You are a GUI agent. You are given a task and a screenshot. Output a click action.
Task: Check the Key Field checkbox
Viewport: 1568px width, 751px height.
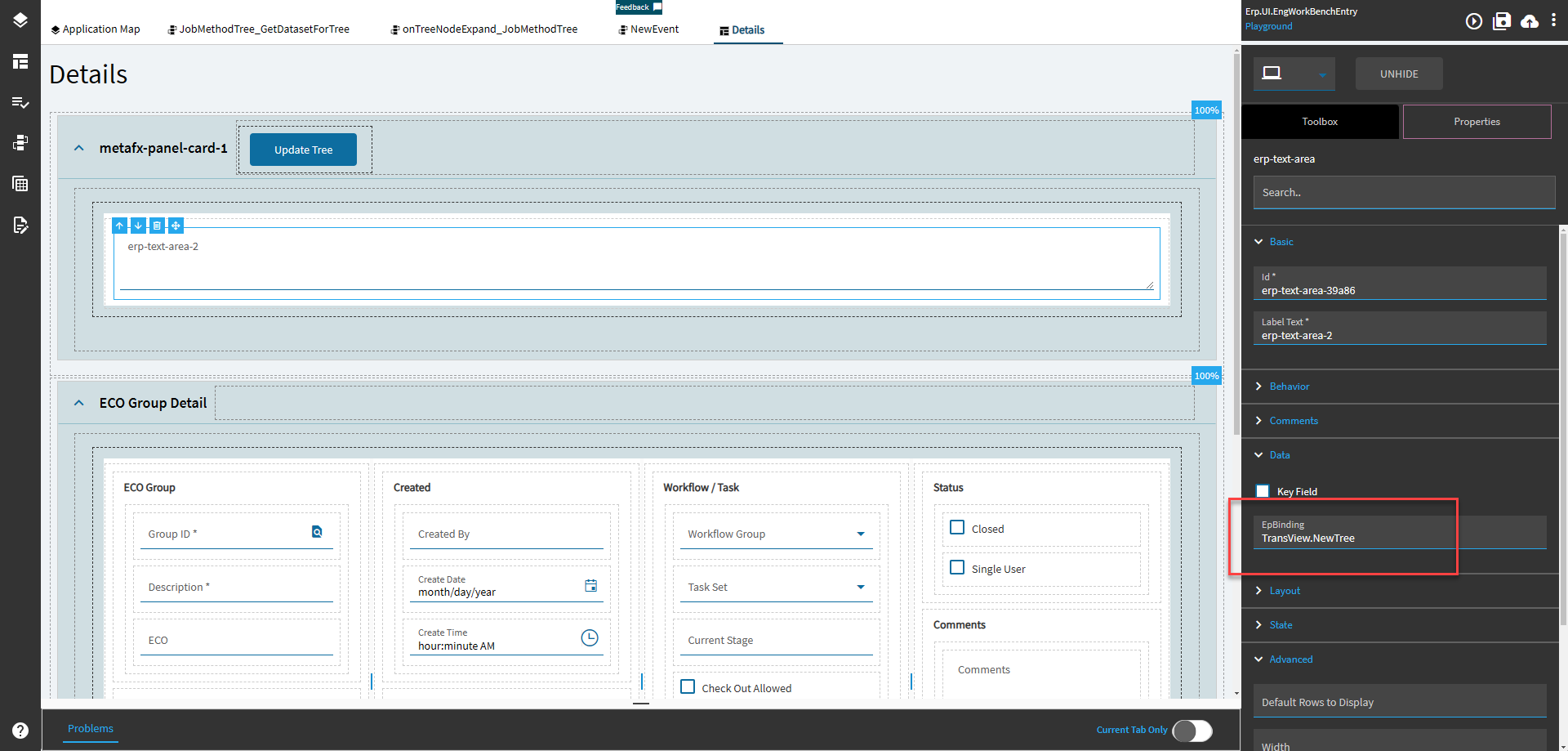(1263, 491)
